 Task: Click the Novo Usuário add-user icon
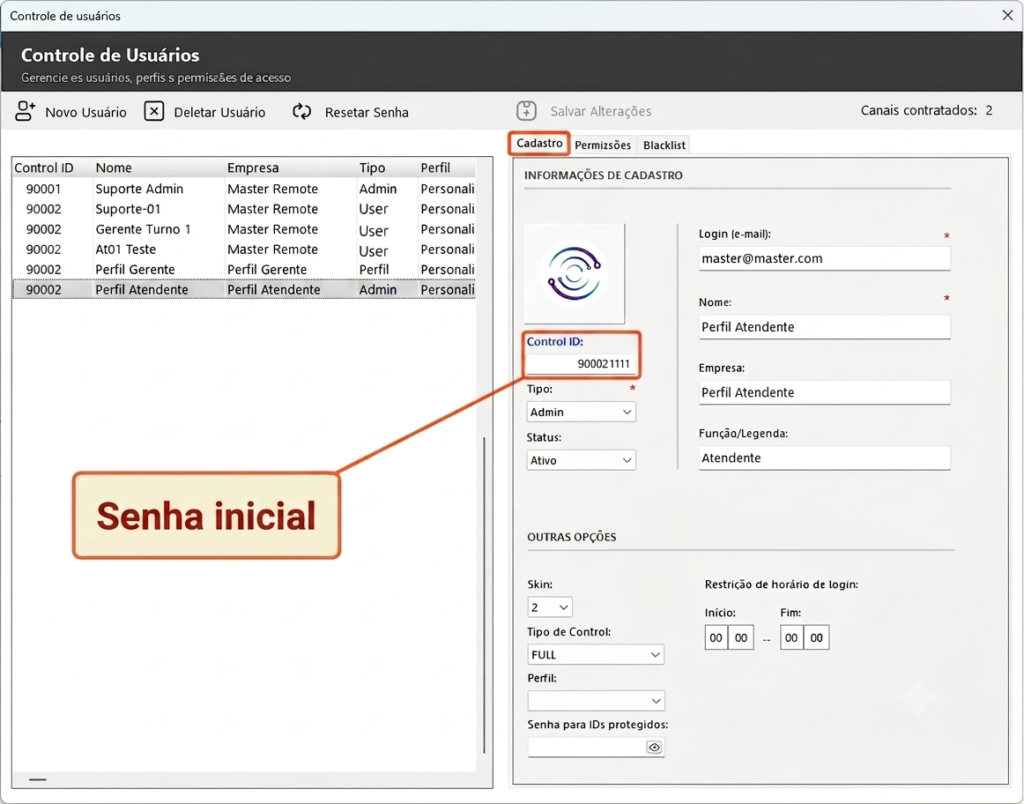tap(25, 111)
